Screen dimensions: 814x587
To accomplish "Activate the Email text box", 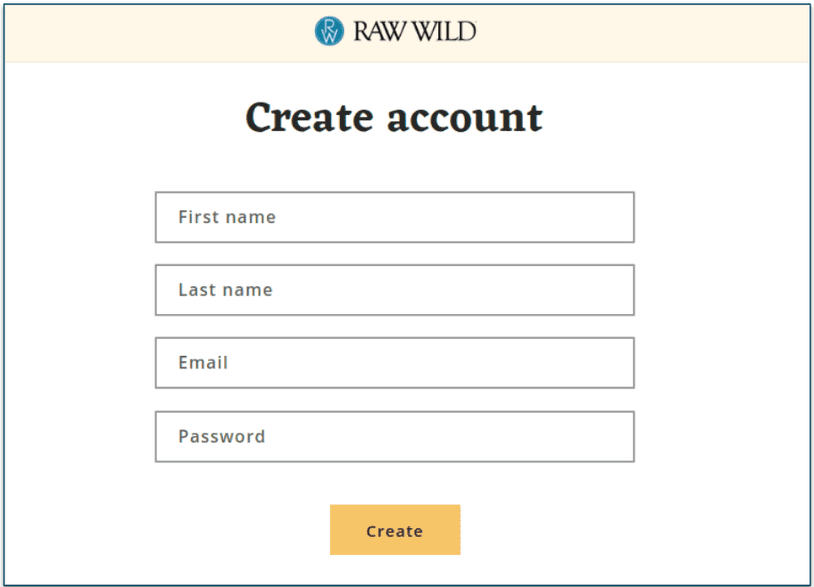I will pyautogui.click(x=394, y=362).
